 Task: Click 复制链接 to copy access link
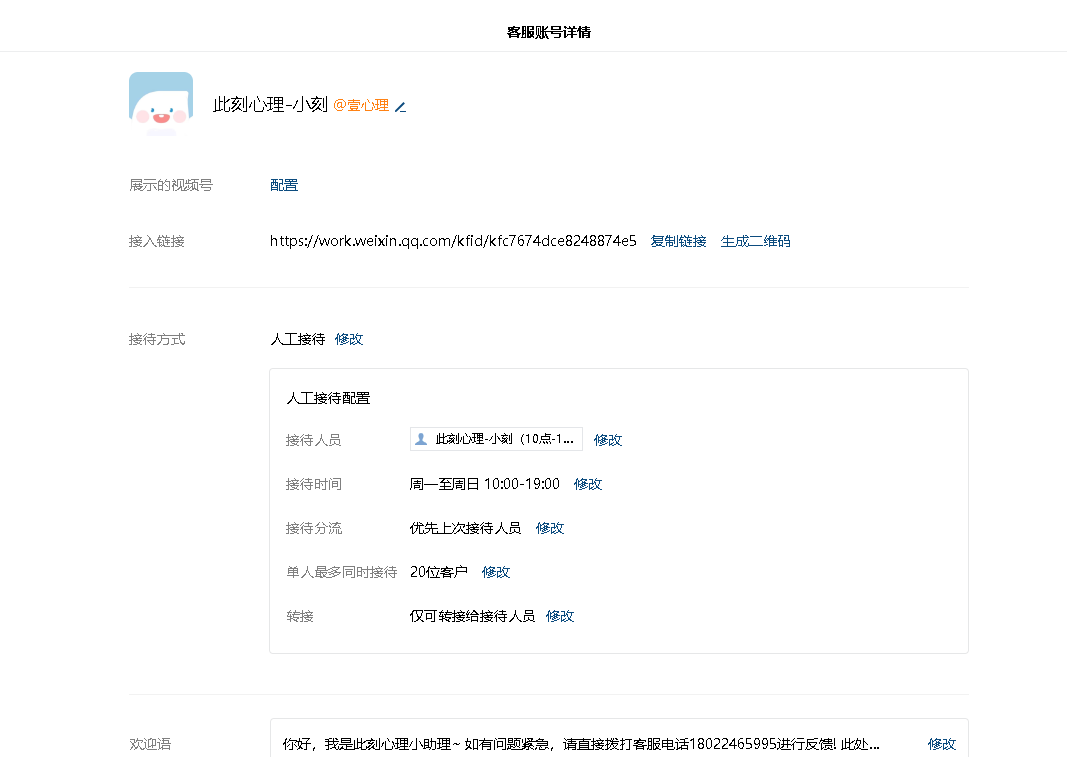(x=678, y=241)
